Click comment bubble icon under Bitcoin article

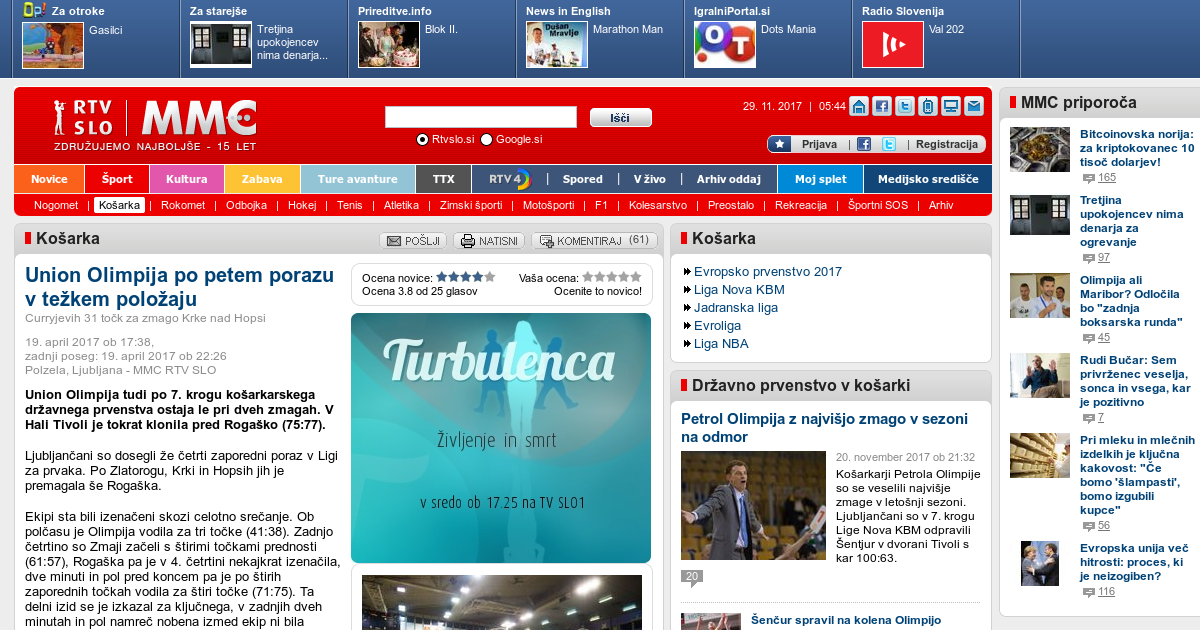(x=1089, y=178)
